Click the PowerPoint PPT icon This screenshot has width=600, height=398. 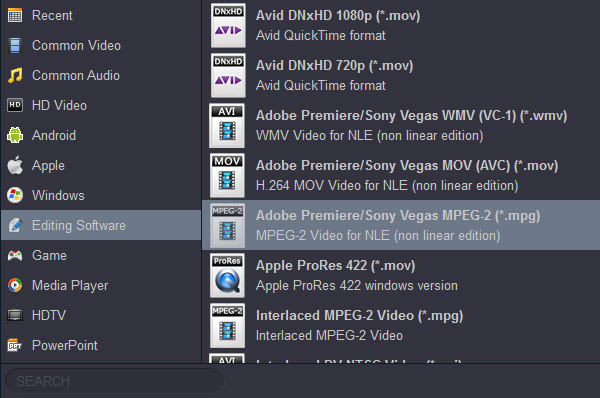coord(15,345)
